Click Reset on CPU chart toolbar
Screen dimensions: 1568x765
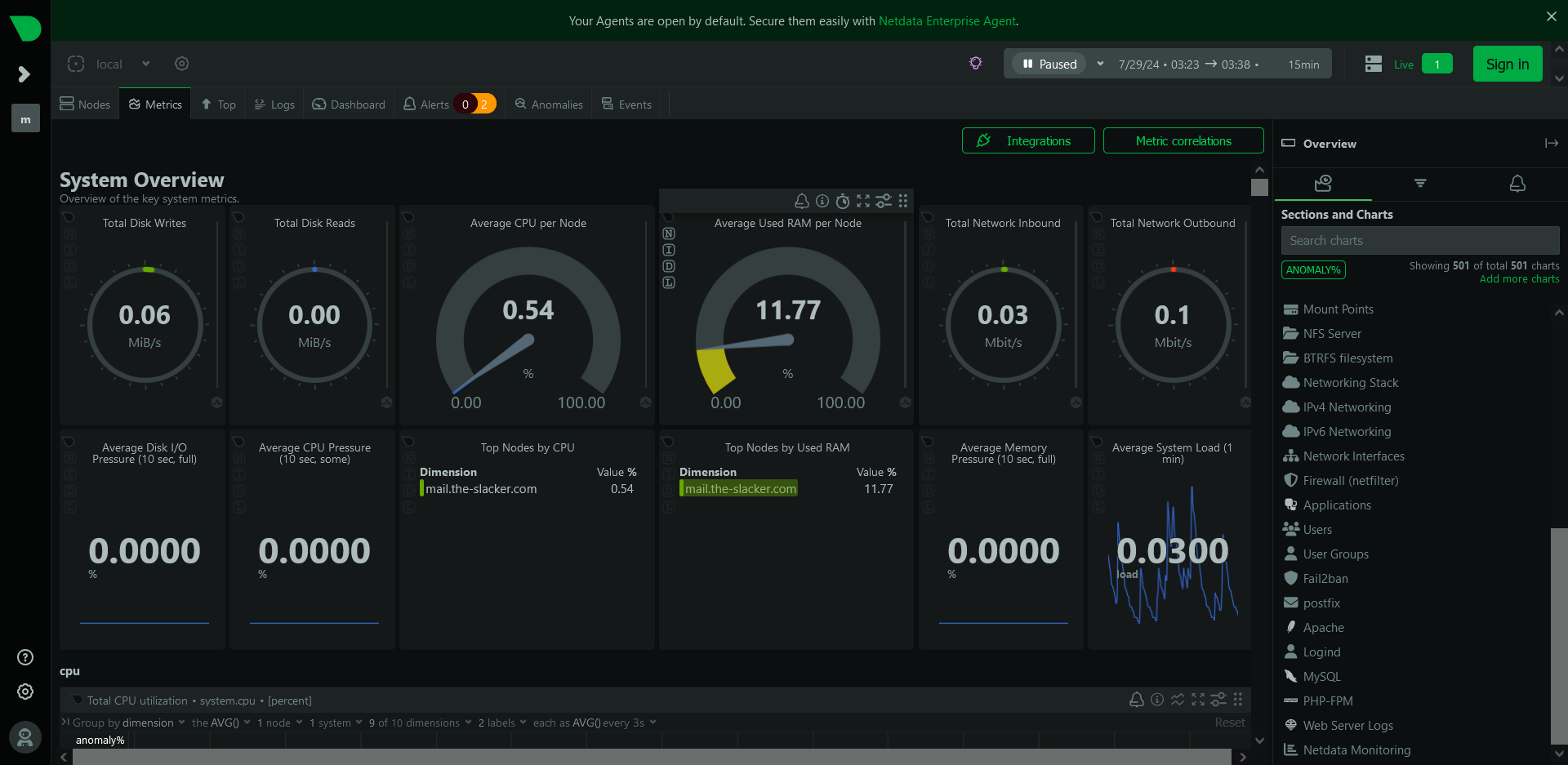1230,723
